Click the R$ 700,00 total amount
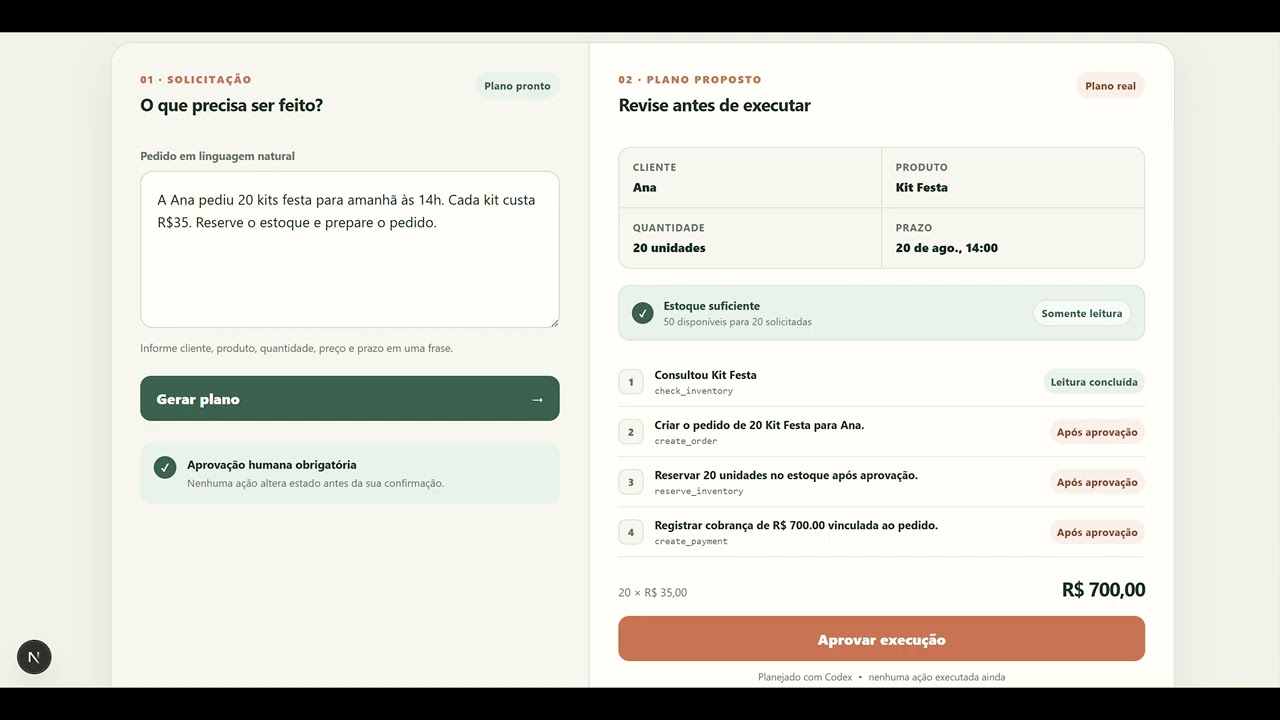Image resolution: width=1280 pixels, height=720 pixels. [1103, 590]
